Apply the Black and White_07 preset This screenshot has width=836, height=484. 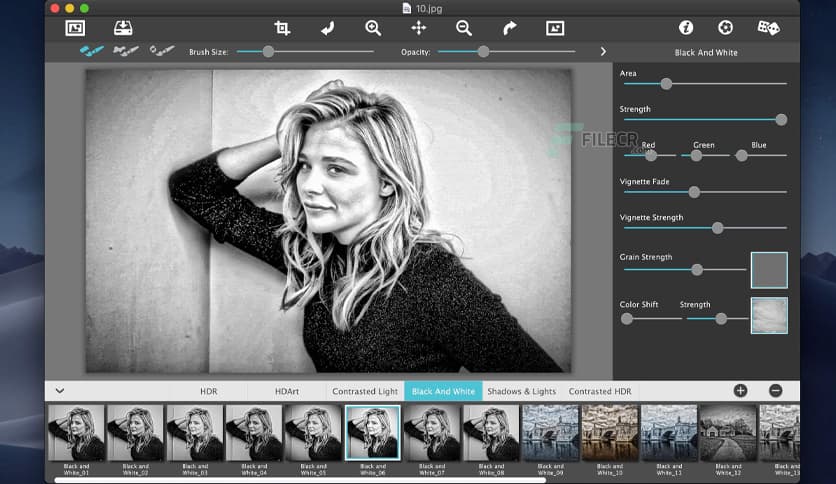432,433
